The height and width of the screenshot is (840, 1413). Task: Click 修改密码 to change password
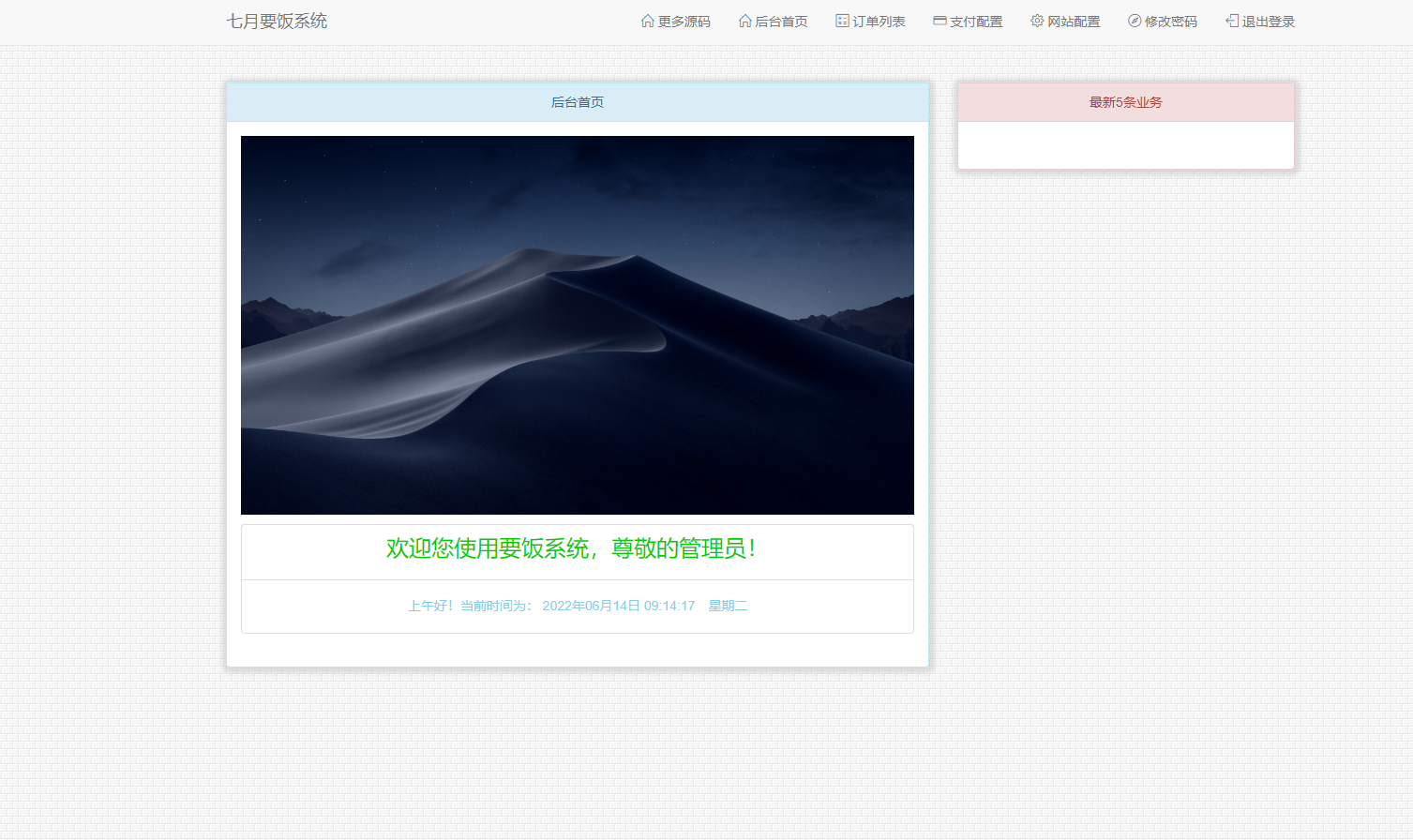pos(1170,21)
